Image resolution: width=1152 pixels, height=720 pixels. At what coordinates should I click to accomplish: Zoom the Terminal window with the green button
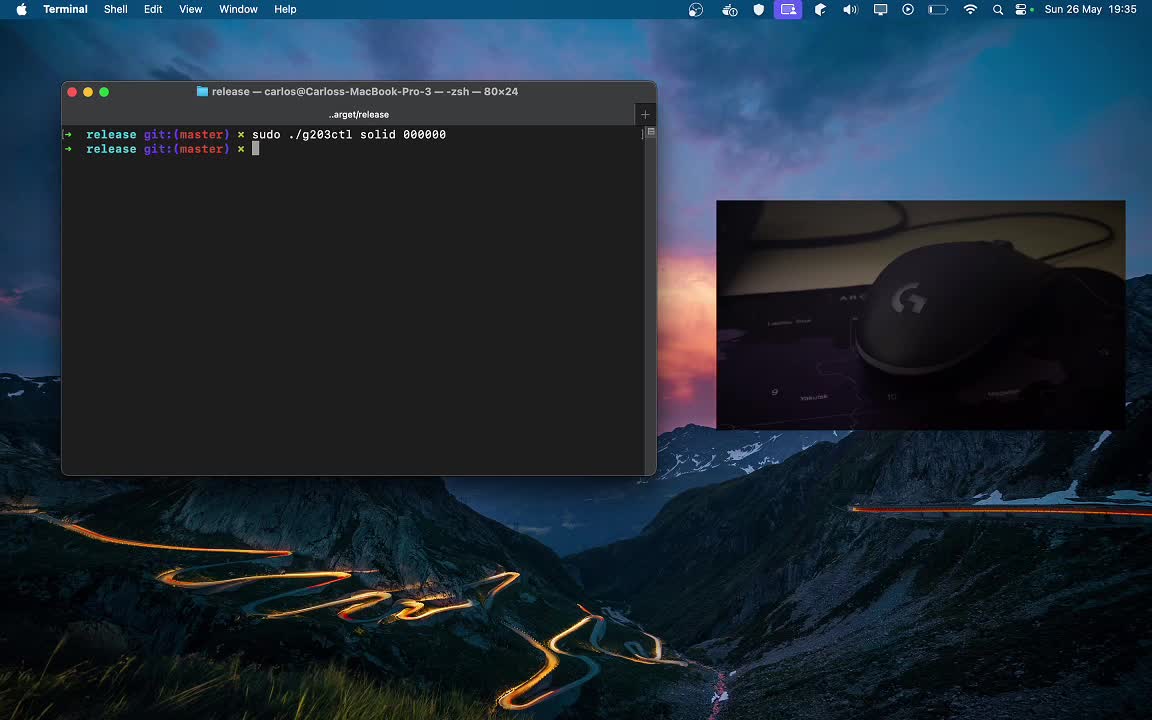tap(104, 92)
